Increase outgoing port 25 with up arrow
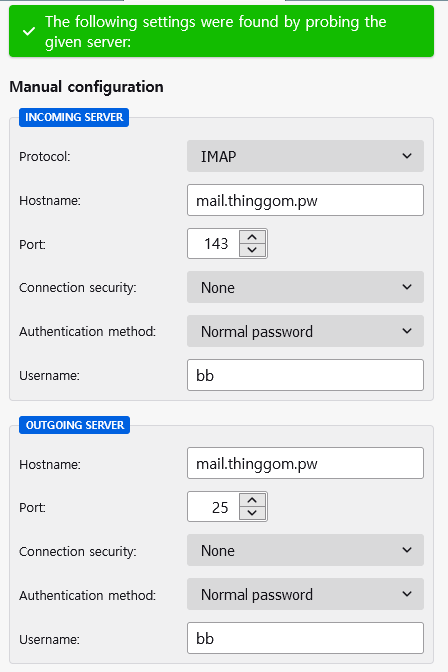 pos(252,500)
